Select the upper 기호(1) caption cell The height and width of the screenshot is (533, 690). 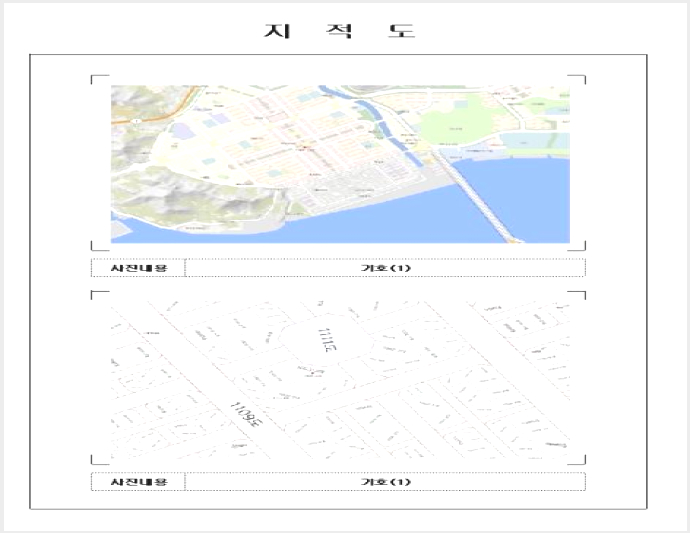click(385, 268)
